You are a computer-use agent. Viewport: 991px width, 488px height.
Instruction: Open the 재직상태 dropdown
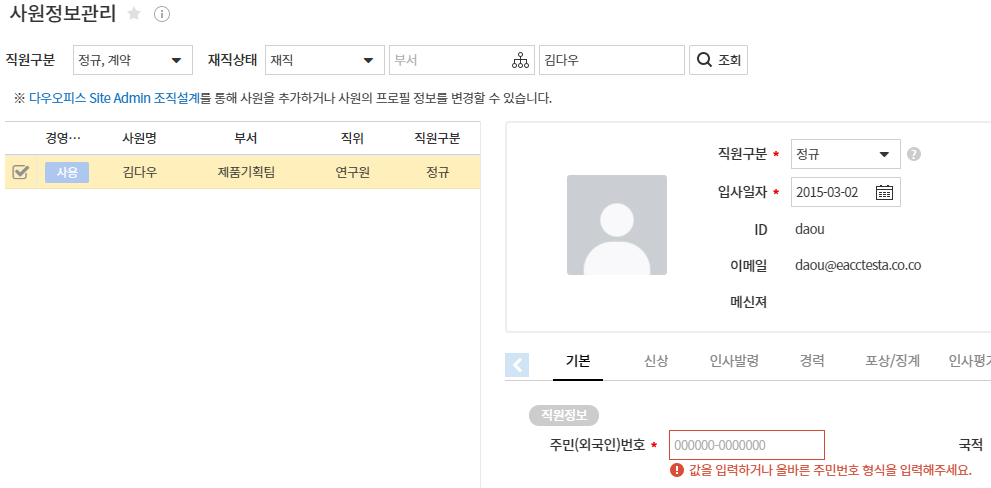(325, 60)
